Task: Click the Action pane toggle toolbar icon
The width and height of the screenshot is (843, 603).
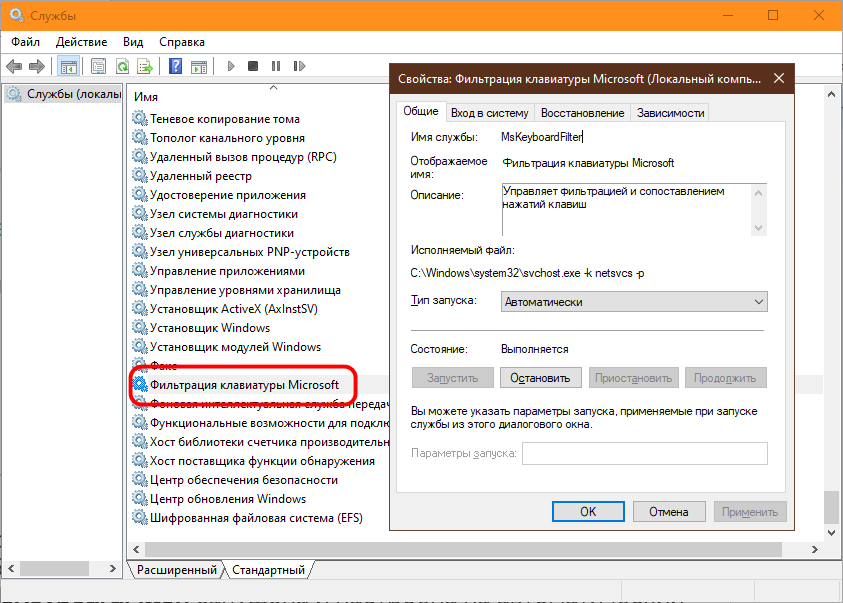Action: point(199,67)
